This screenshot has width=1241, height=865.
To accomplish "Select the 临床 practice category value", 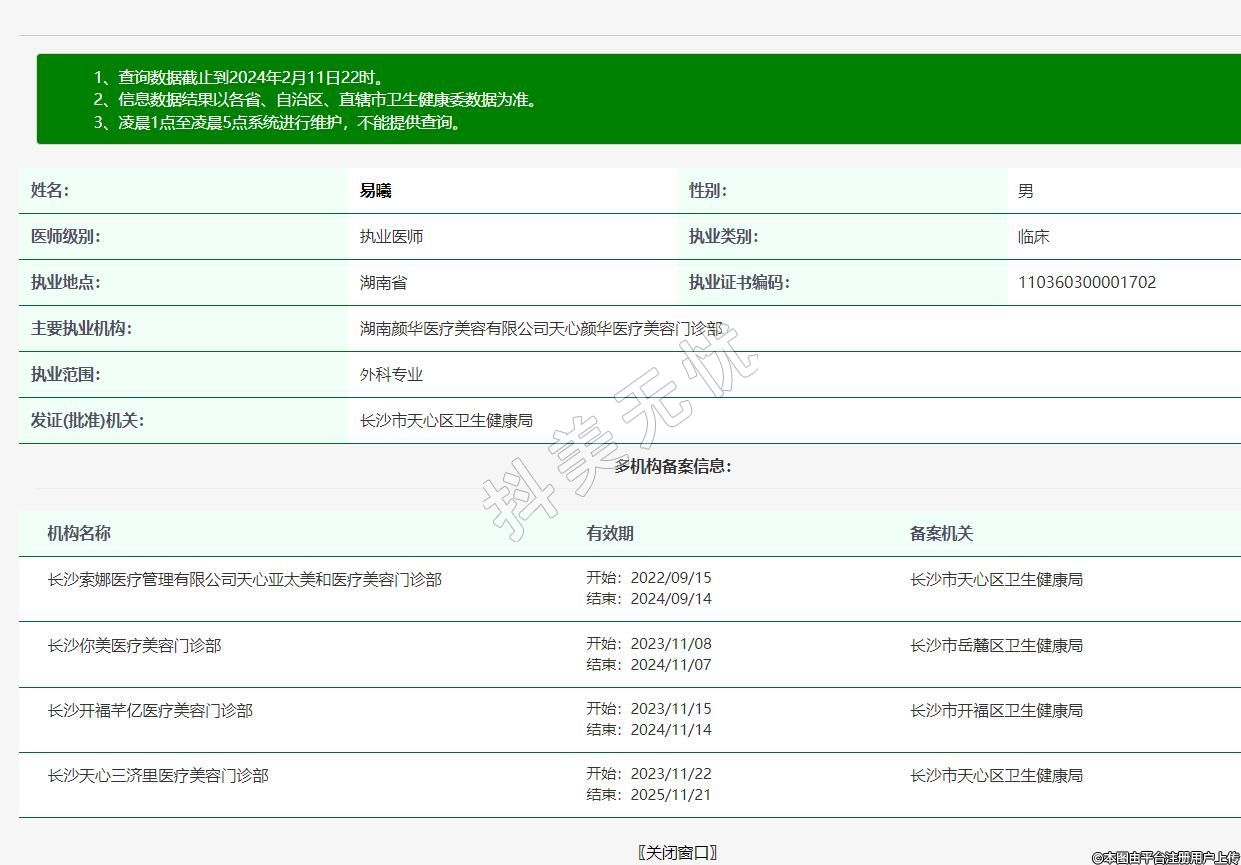I will pyautogui.click(x=1033, y=237).
